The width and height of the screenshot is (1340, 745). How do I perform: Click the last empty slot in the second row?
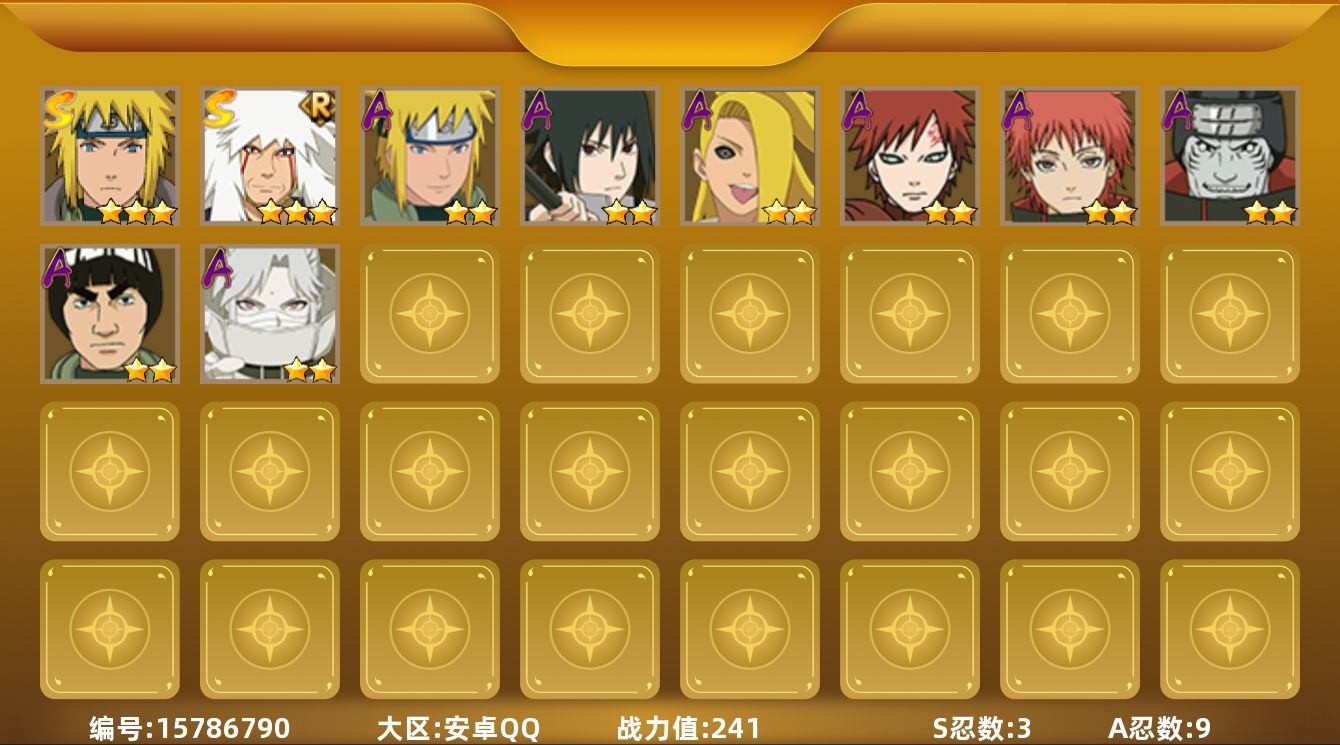coord(1230,314)
